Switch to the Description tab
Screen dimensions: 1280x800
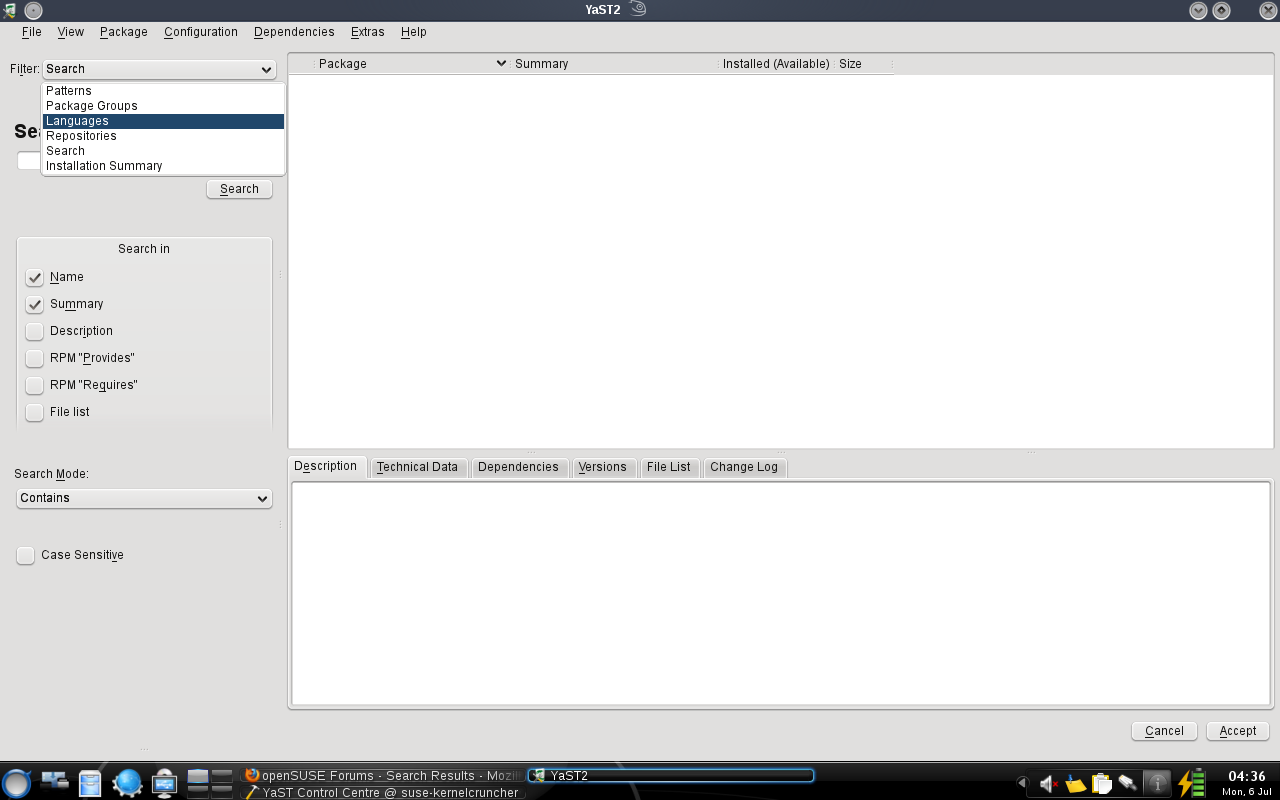pyautogui.click(x=326, y=466)
